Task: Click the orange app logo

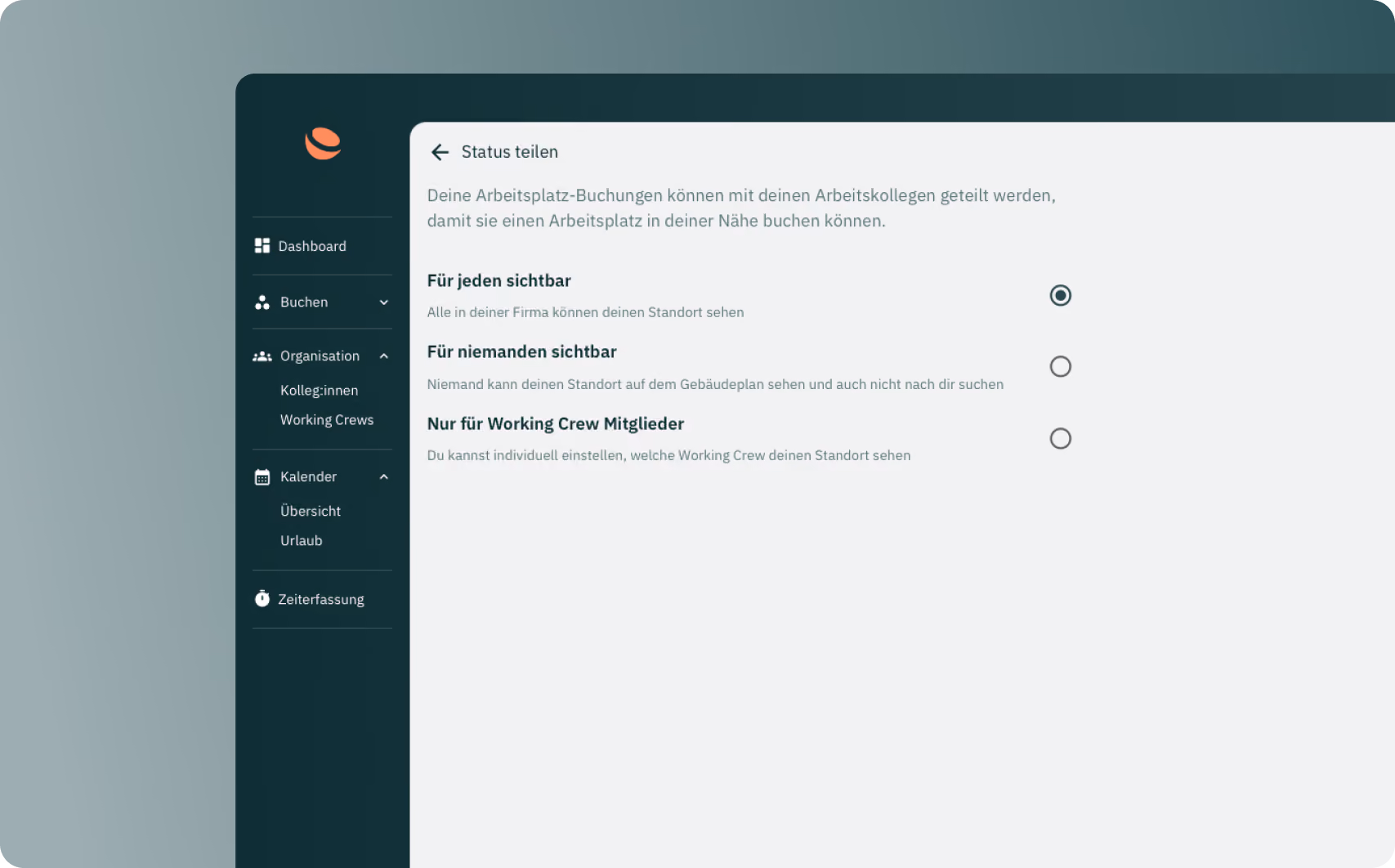Action: [323, 144]
